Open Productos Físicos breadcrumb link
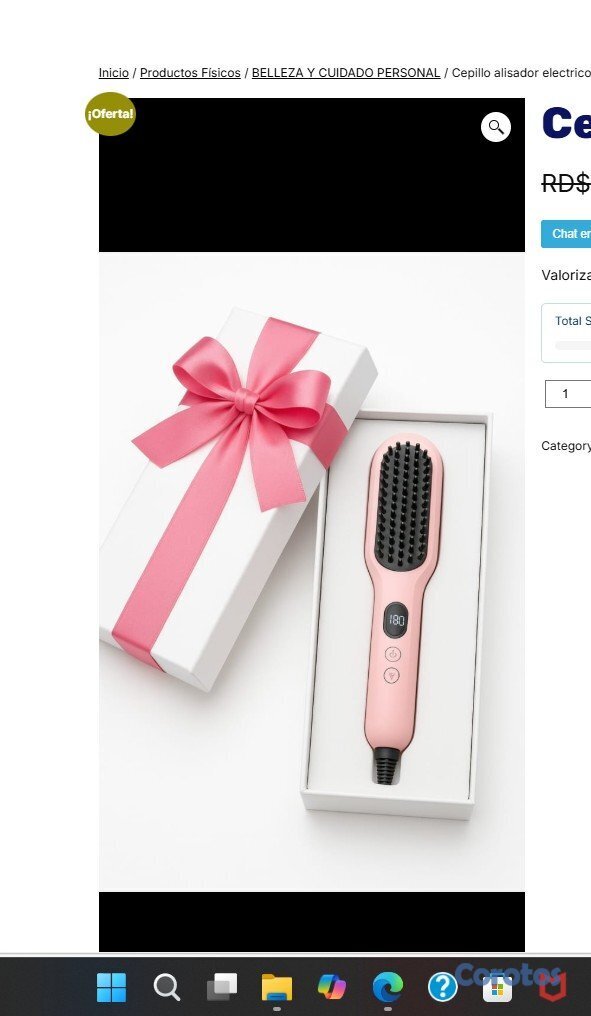This screenshot has height=1016, width=591. pos(190,73)
